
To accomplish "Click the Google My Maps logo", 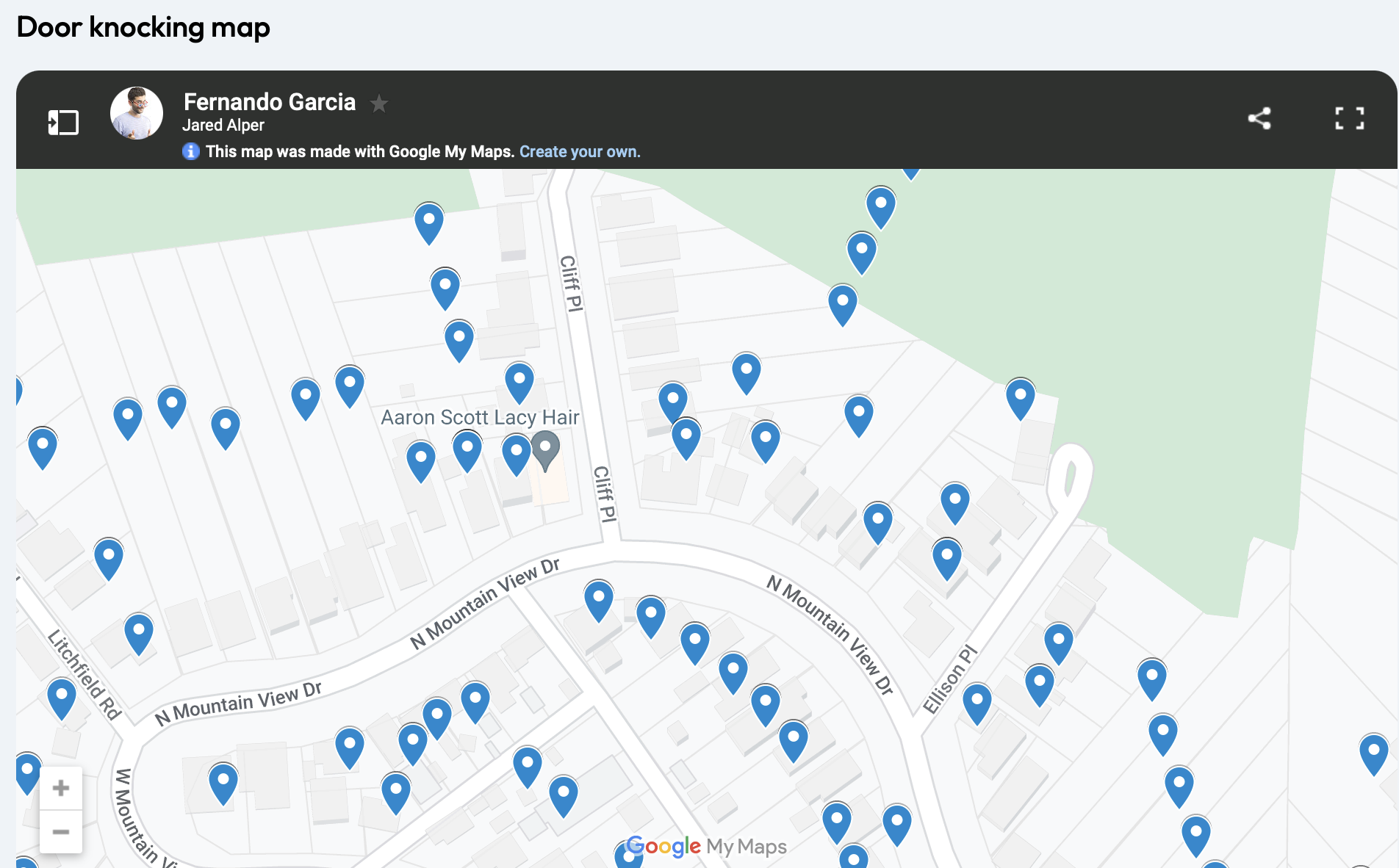I will [x=707, y=847].
